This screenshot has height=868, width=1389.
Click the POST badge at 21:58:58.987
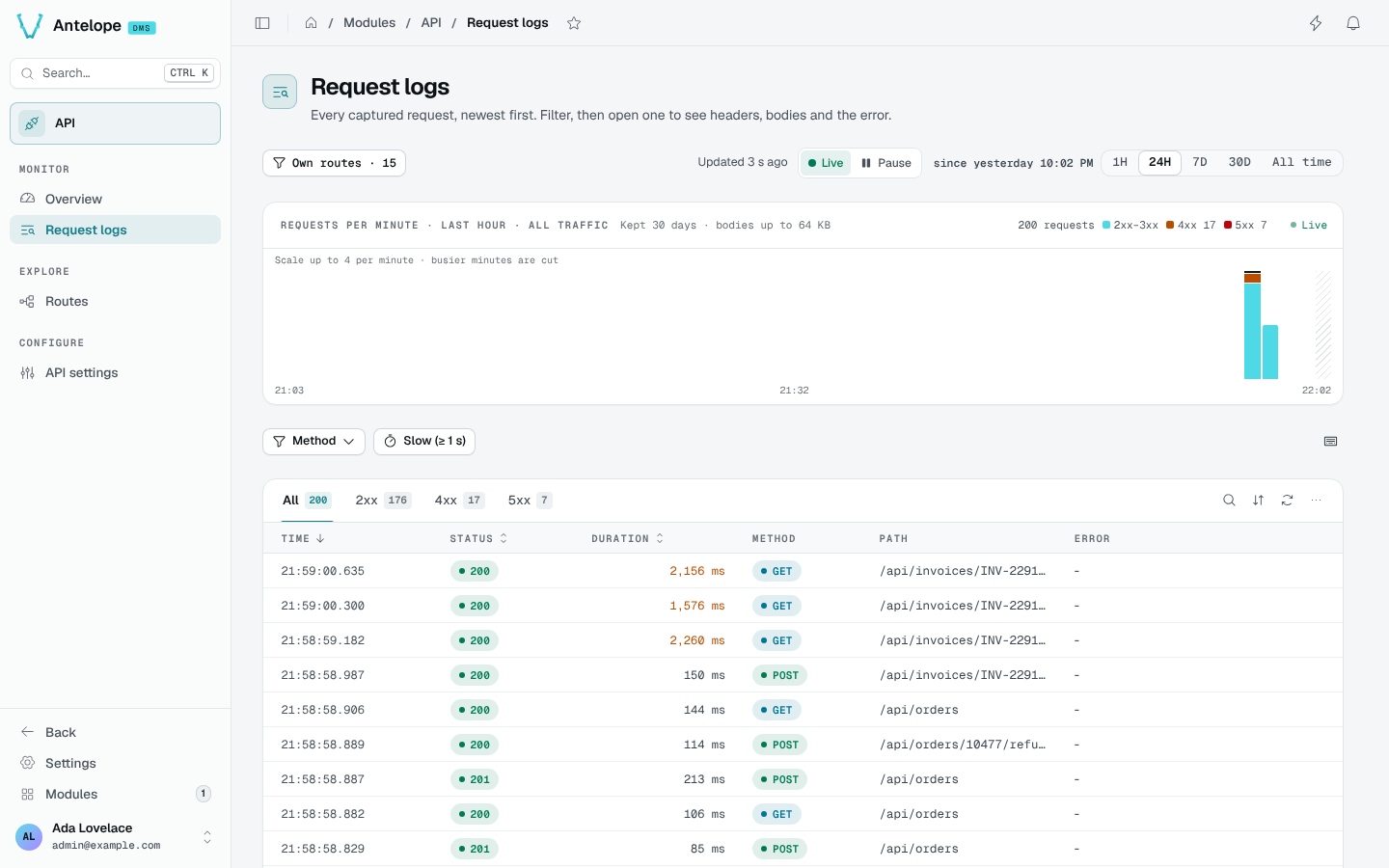tap(779, 675)
